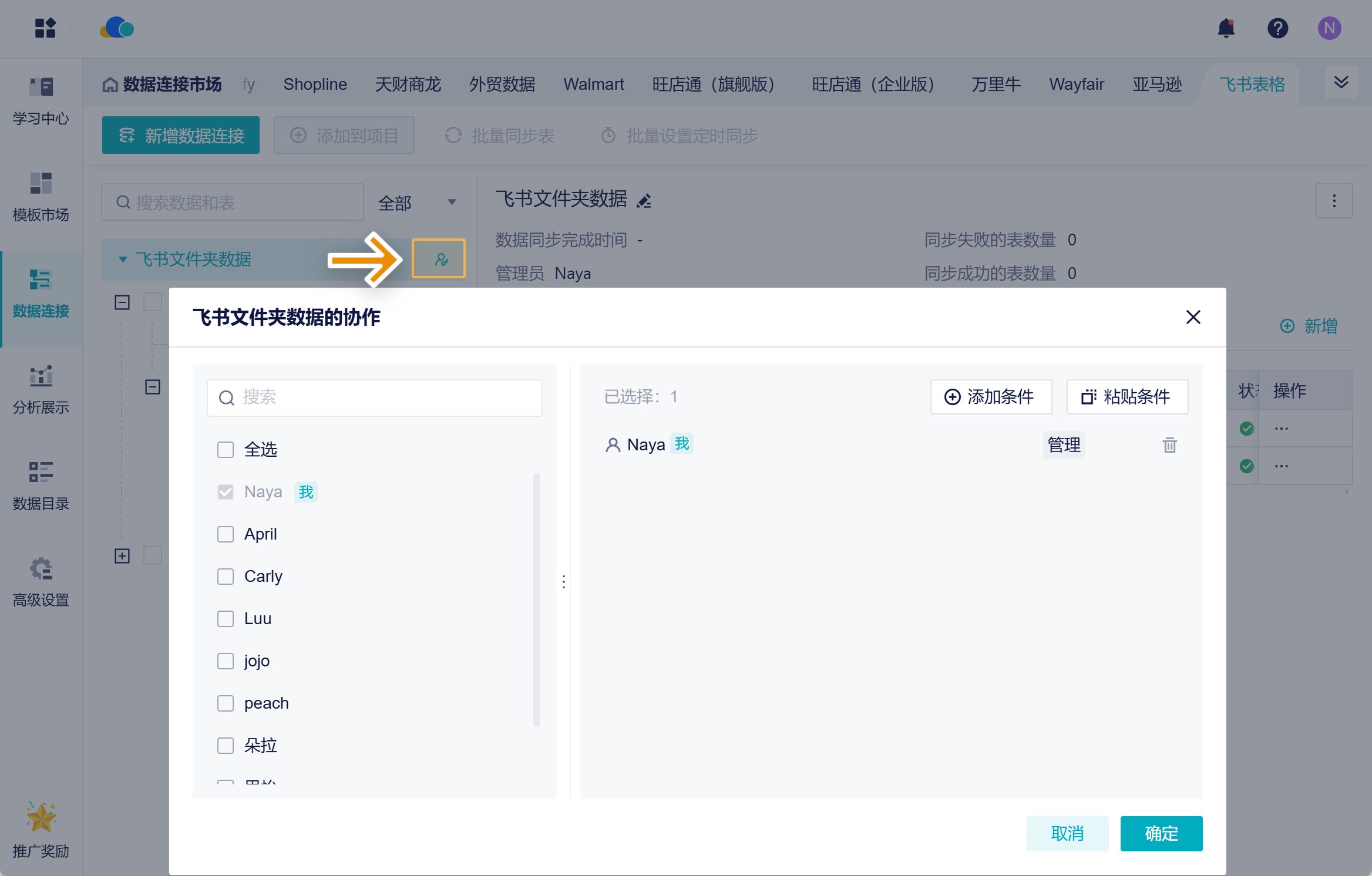The height and width of the screenshot is (876, 1372).
Task: Click the 确定 button
Action: click(x=1161, y=833)
